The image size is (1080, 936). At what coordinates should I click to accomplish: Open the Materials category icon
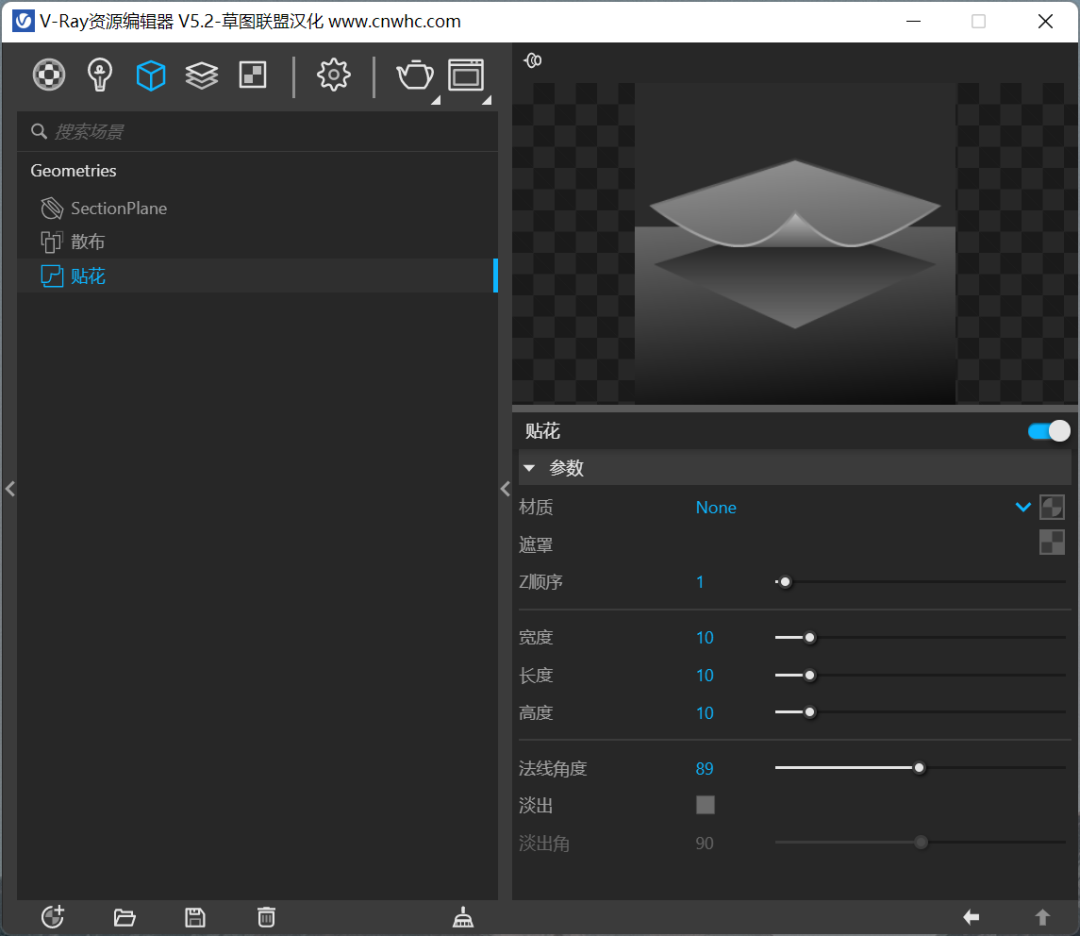point(49,74)
